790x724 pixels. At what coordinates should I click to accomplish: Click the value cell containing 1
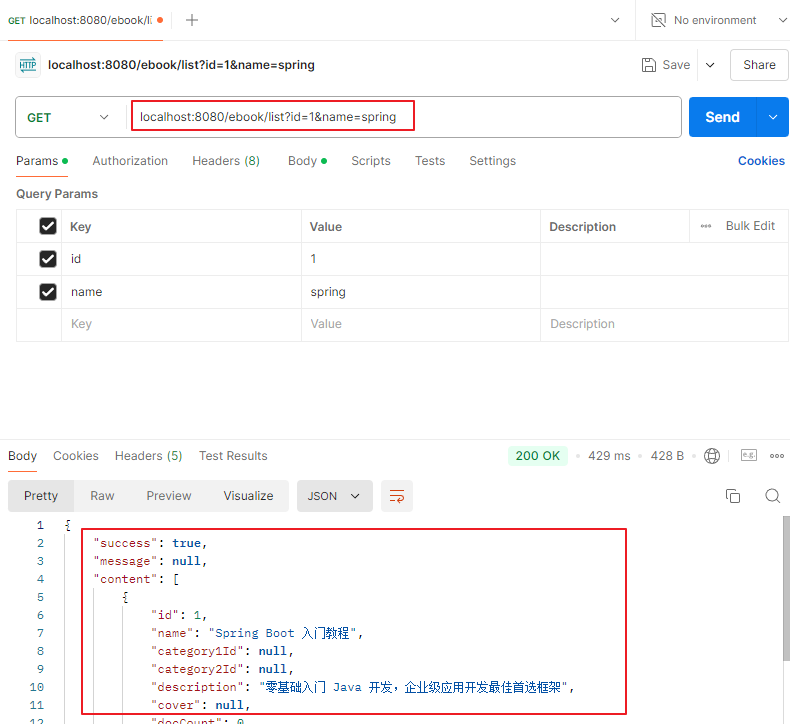421,259
